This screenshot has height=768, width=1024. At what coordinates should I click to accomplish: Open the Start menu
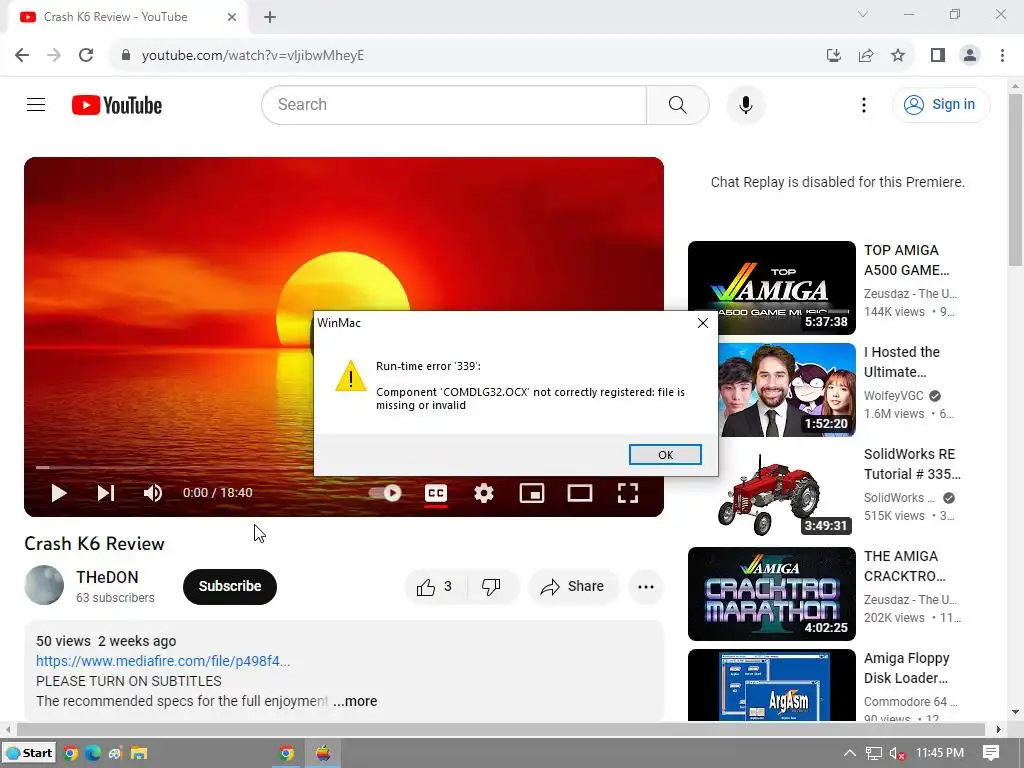pyautogui.click(x=29, y=753)
